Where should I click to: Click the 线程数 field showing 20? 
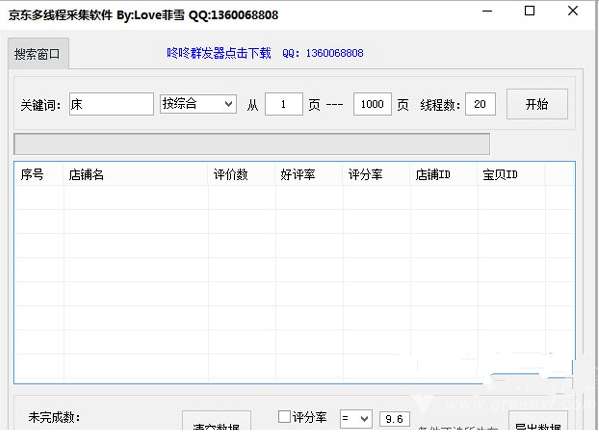[x=480, y=104]
